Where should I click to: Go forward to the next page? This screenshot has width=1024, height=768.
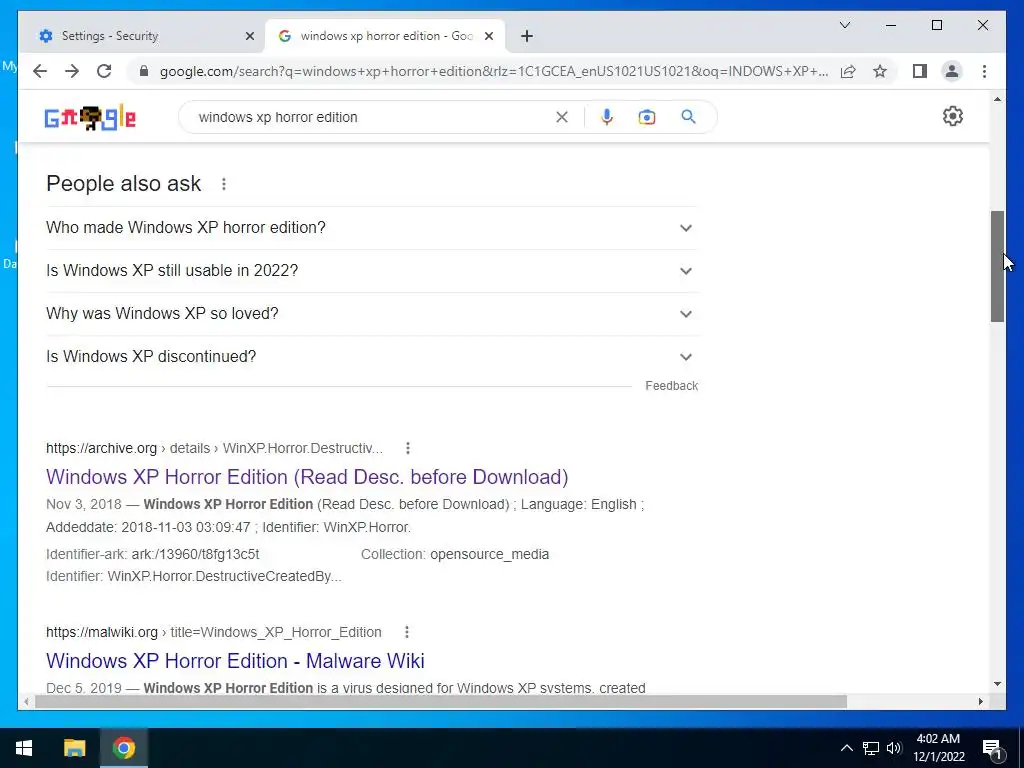click(x=72, y=71)
